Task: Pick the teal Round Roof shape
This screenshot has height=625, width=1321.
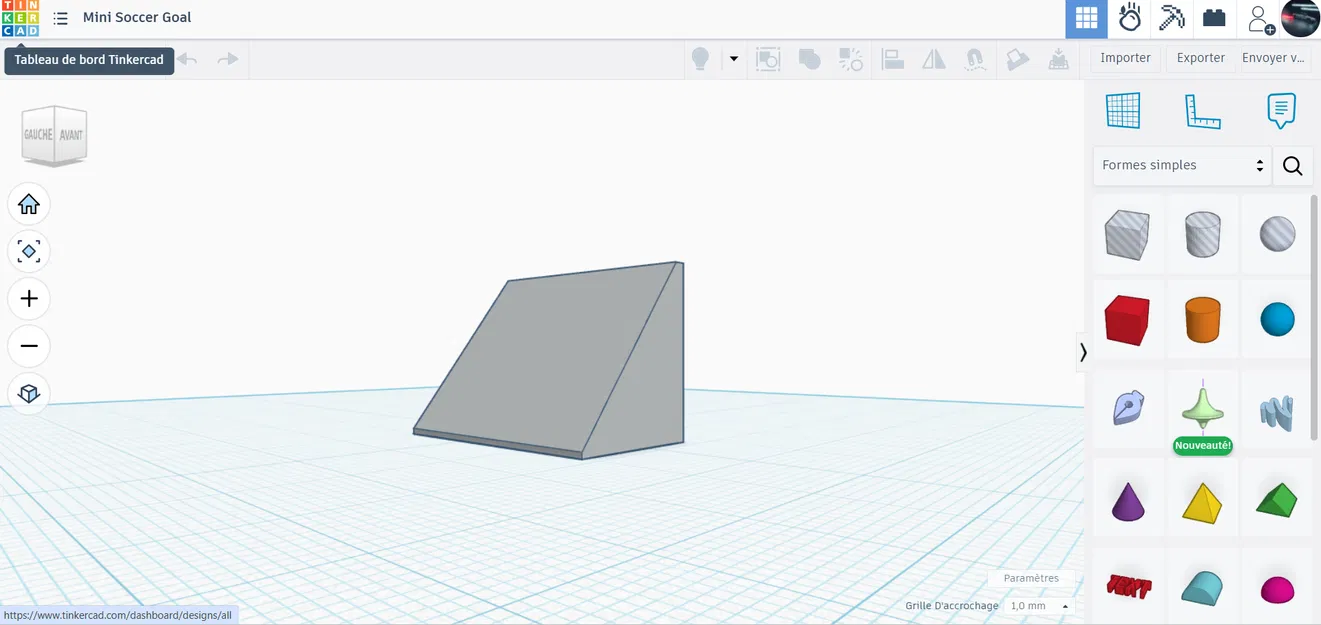Action: click(1202, 586)
